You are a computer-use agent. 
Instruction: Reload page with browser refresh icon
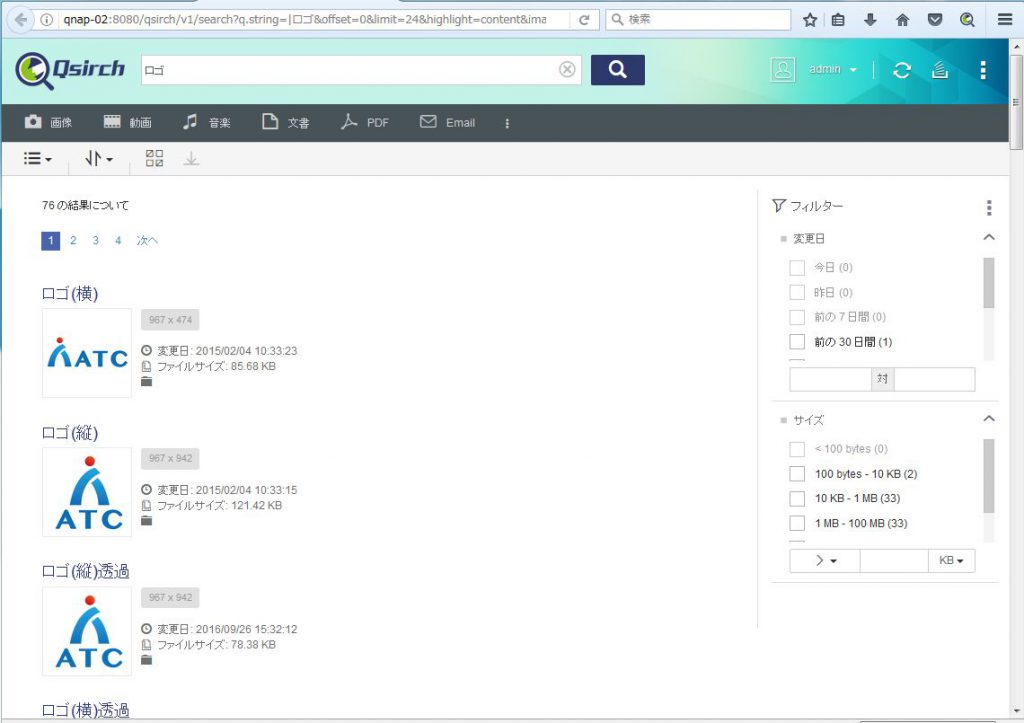tap(584, 20)
